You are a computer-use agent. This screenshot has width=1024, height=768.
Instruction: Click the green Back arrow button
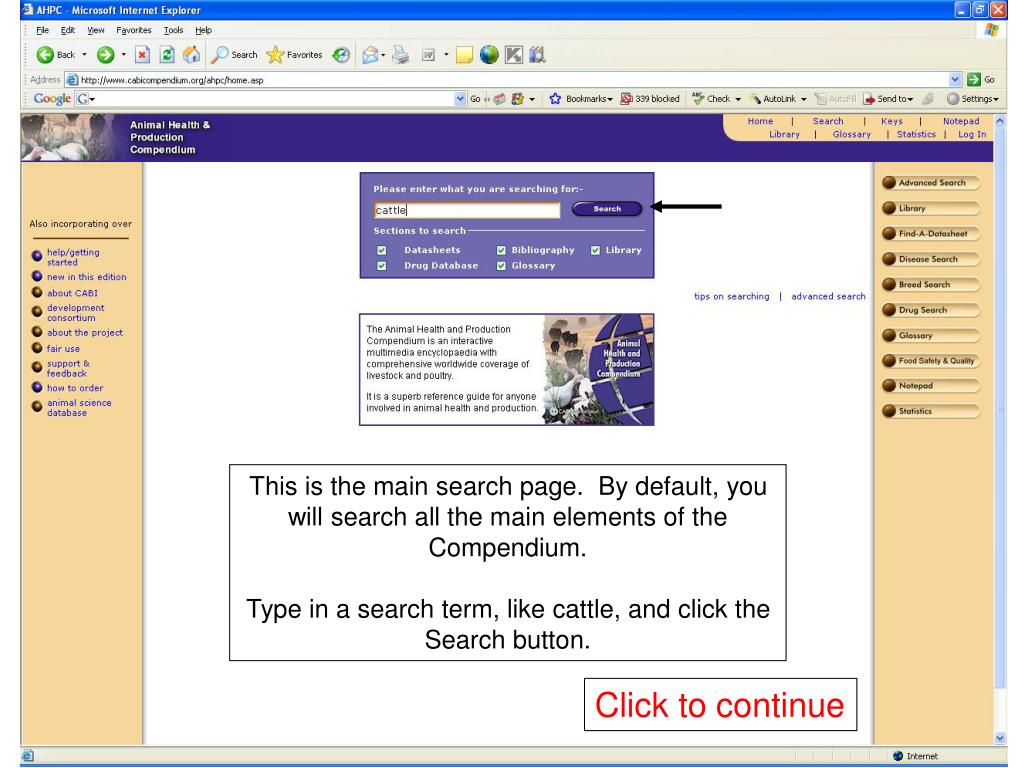point(45,55)
